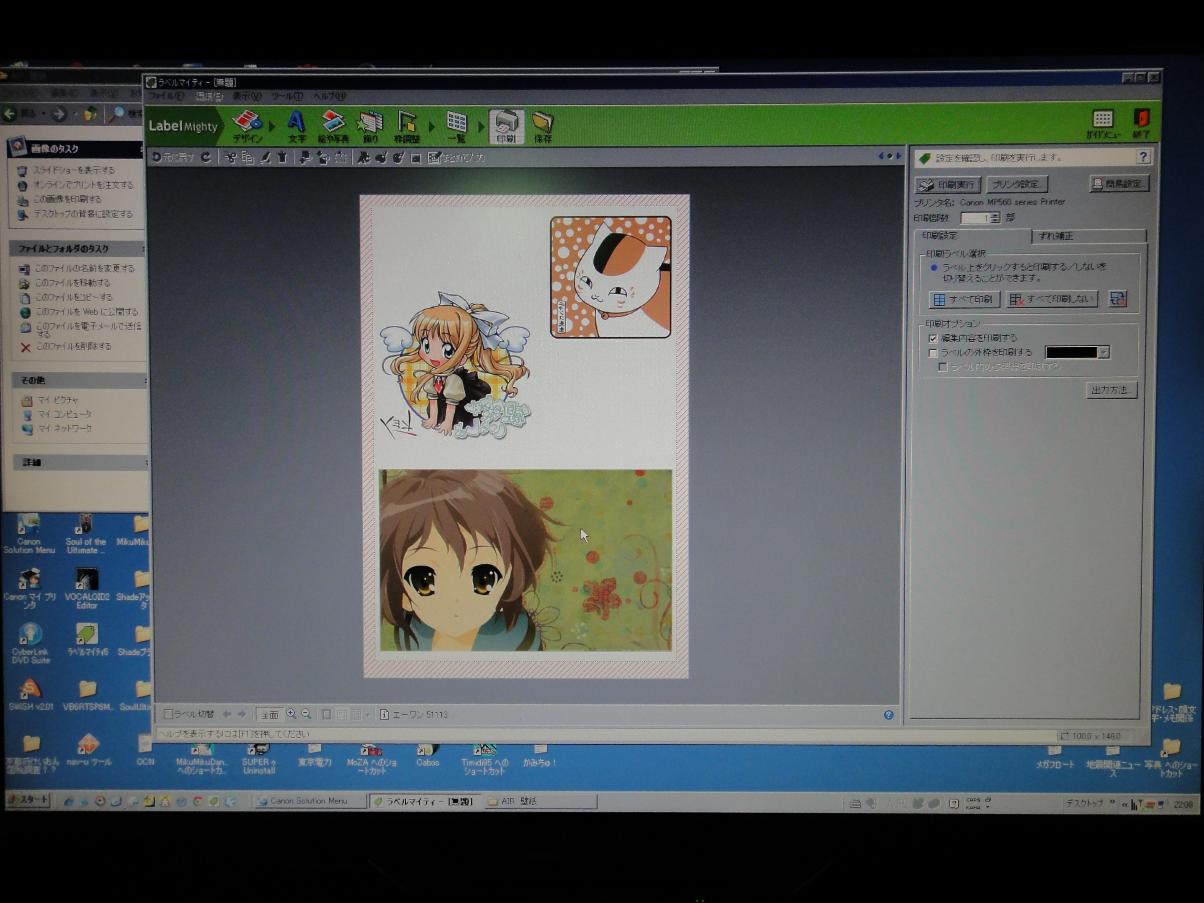Open the 飾り decoration step
Image resolution: width=1204 pixels, height=903 pixels.
point(370,127)
